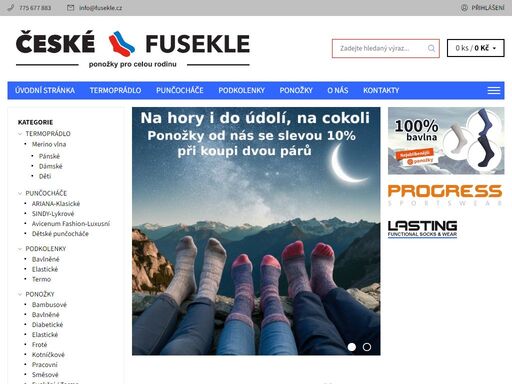Open Směsové socks subcategory
512x384 pixels.
click(45, 375)
